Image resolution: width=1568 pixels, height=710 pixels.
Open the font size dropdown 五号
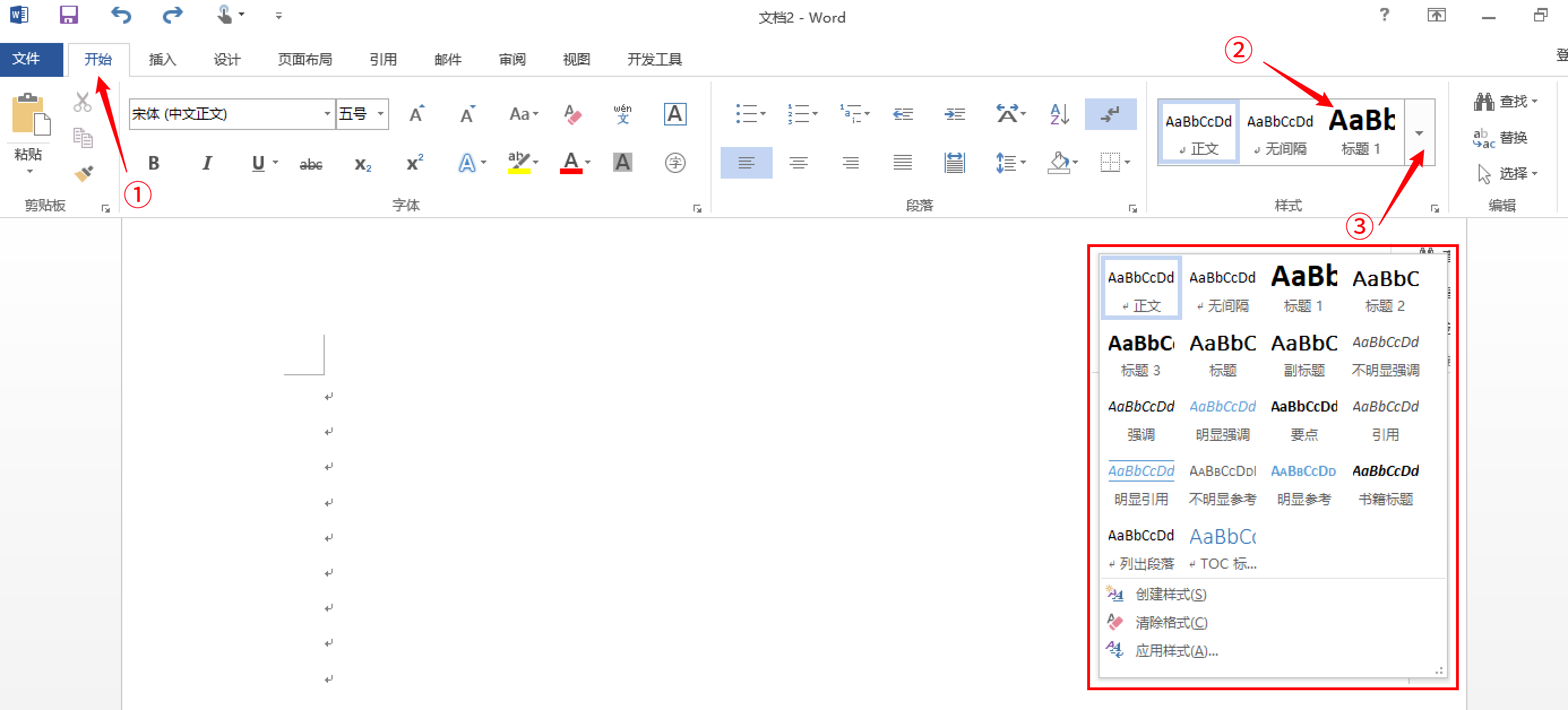(x=381, y=114)
